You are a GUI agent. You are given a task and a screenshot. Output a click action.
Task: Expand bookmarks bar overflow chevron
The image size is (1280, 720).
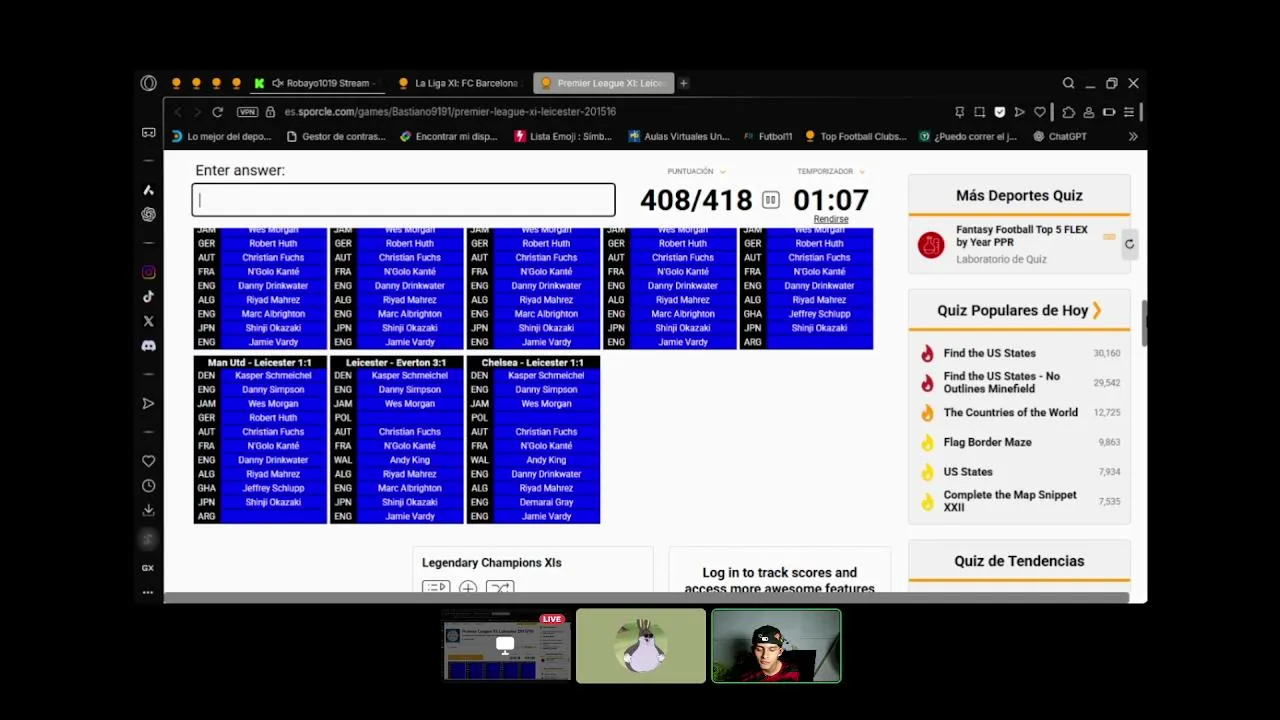click(1133, 137)
